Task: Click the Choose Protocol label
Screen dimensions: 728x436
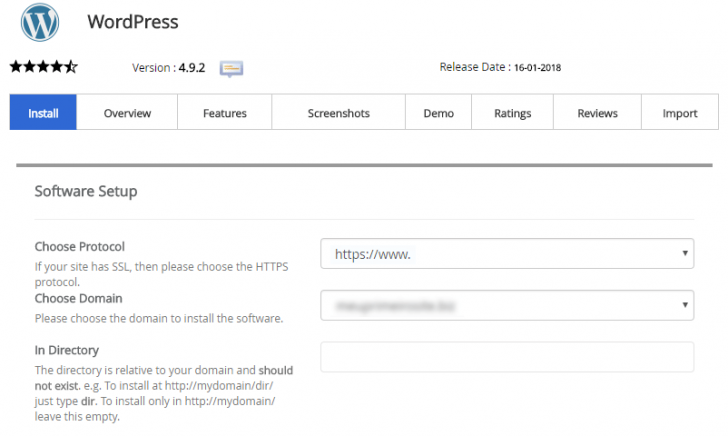Action: point(80,247)
